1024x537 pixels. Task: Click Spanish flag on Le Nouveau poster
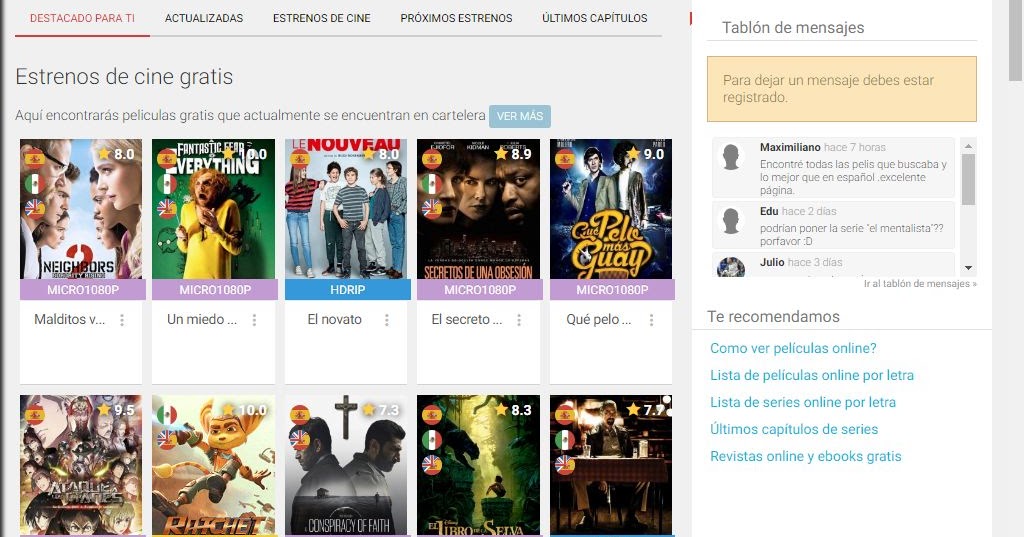pyautogui.click(x=299, y=158)
